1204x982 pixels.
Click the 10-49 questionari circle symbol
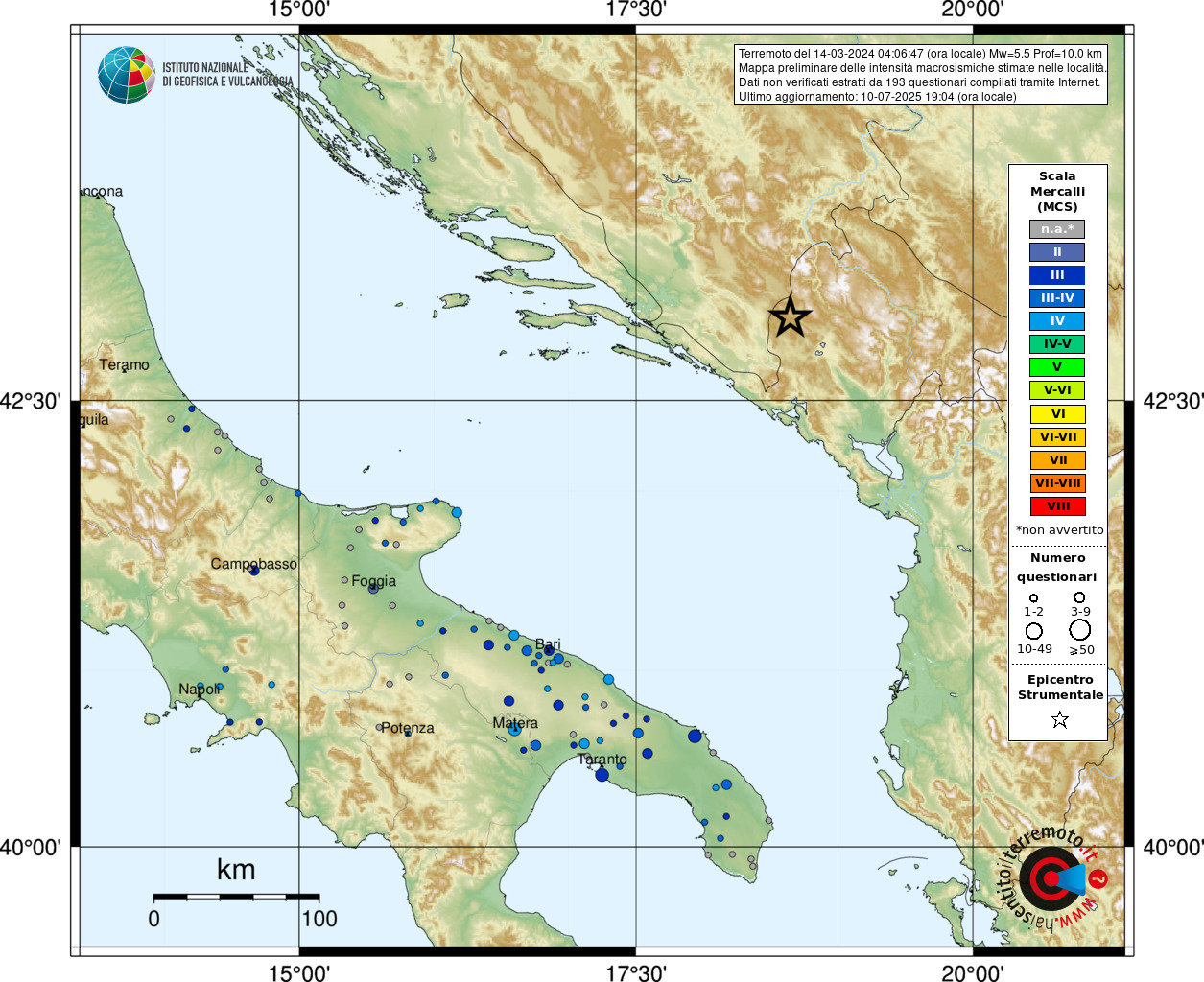(x=1034, y=631)
